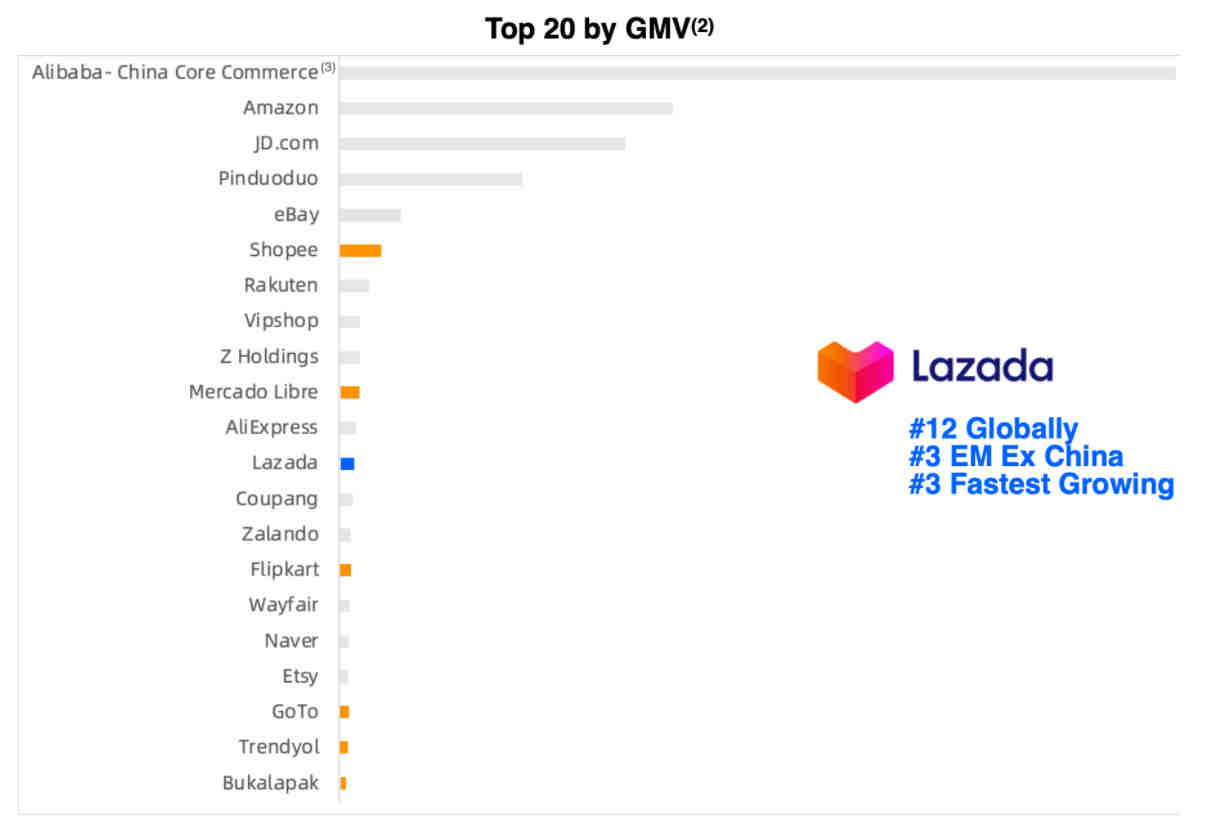Click the eBay bar
Viewport: 1217px width, 827px height.
click(x=370, y=215)
